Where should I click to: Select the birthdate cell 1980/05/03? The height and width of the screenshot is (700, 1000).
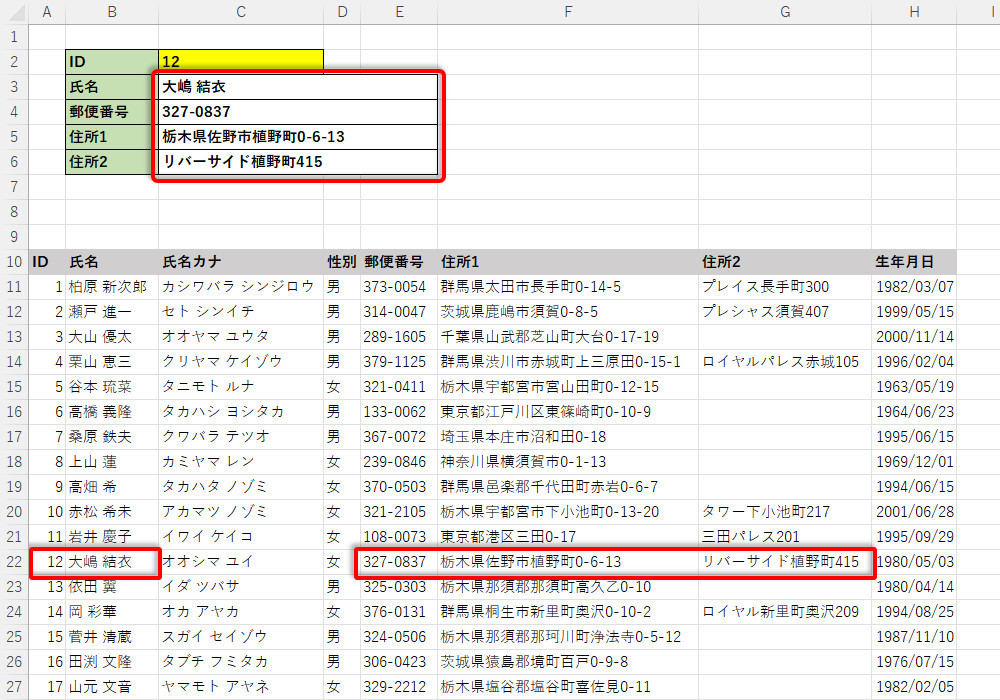click(x=914, y=562)
